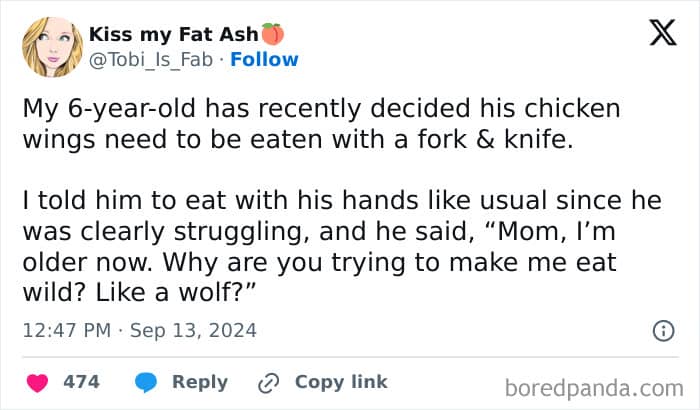Open the info circle icon
Viewport: 700px width, 410px height.
click(x=661, y=330)
